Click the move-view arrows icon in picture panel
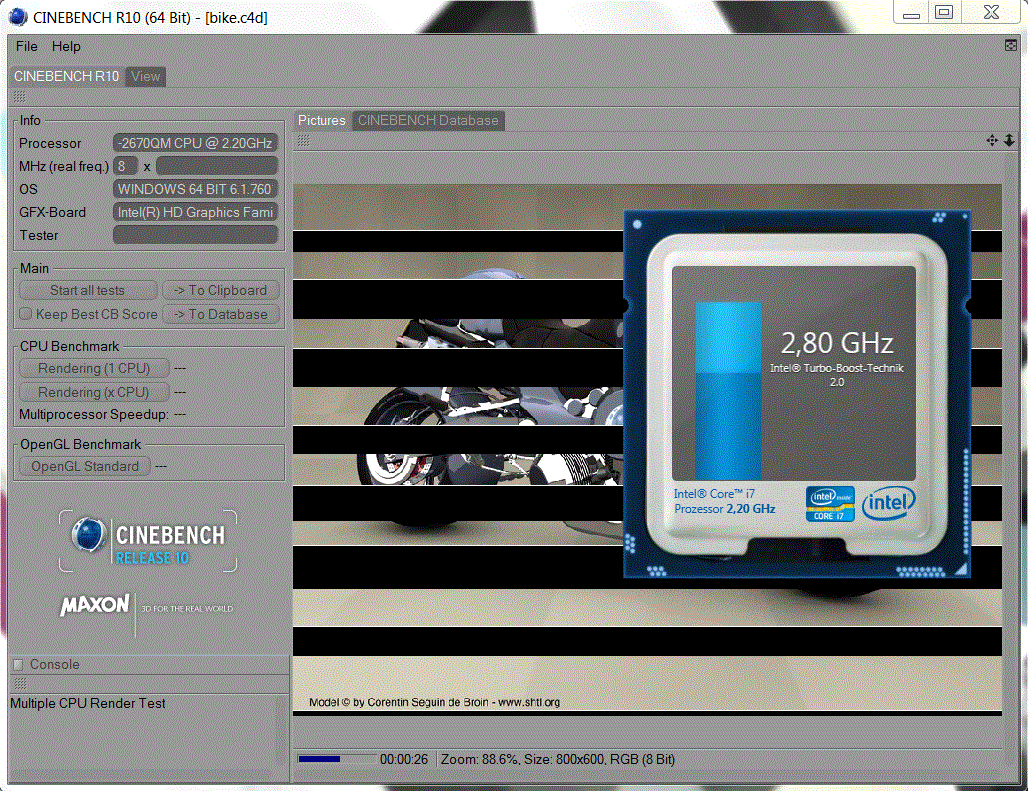Screen dimensions: 1028x791 click(992, 140)
